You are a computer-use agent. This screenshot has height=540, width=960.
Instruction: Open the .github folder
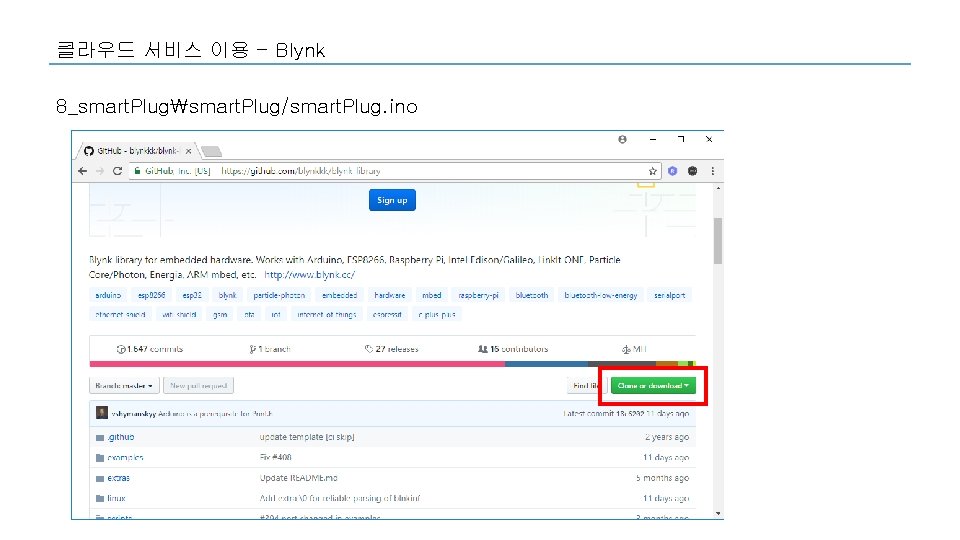(x=121, y=437)
